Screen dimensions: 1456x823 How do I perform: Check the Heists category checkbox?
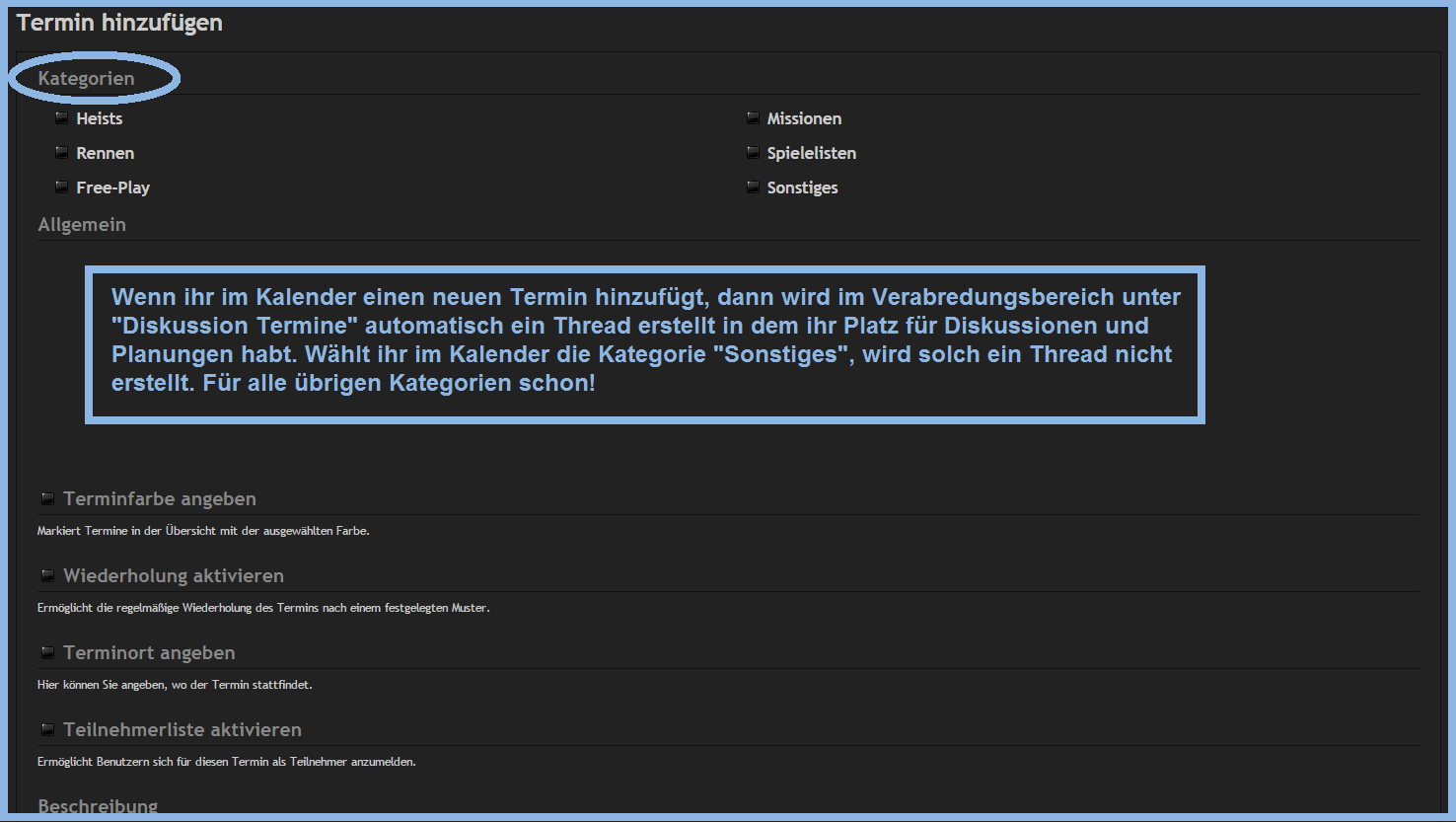pos(62,118)
